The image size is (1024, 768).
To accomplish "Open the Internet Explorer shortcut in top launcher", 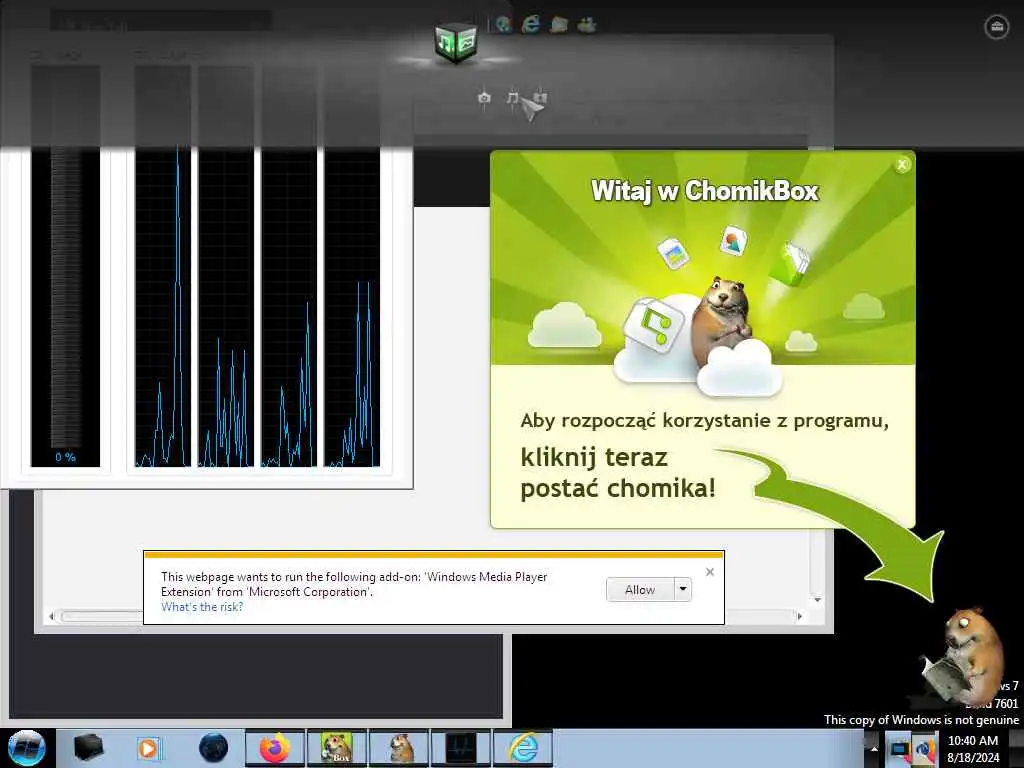I will point(530,25).
